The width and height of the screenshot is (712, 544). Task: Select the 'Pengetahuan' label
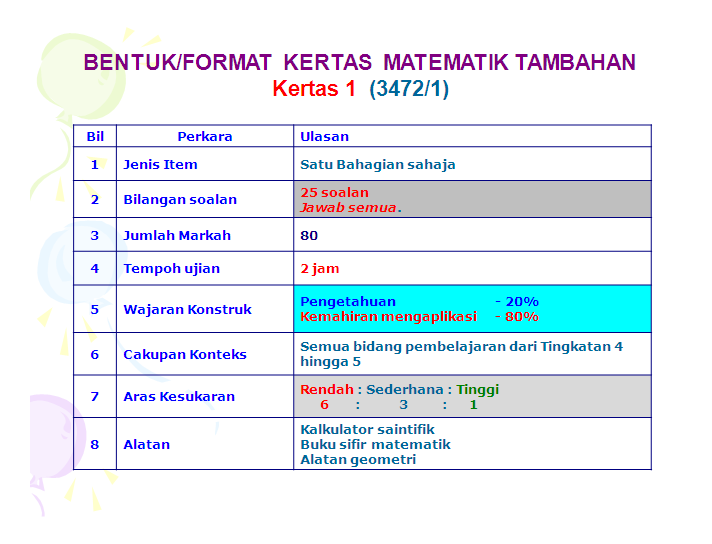348,302
